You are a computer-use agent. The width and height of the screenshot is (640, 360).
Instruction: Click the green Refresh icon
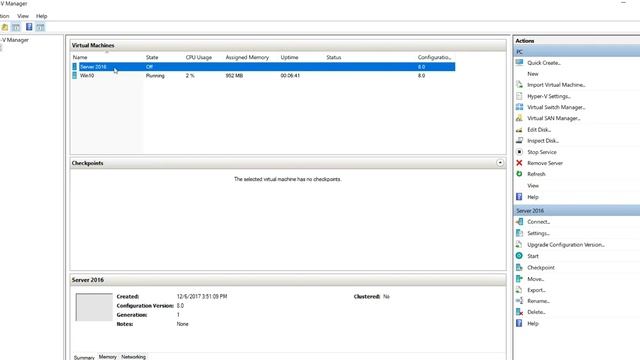pyautogui.click(x=519, y=174)
